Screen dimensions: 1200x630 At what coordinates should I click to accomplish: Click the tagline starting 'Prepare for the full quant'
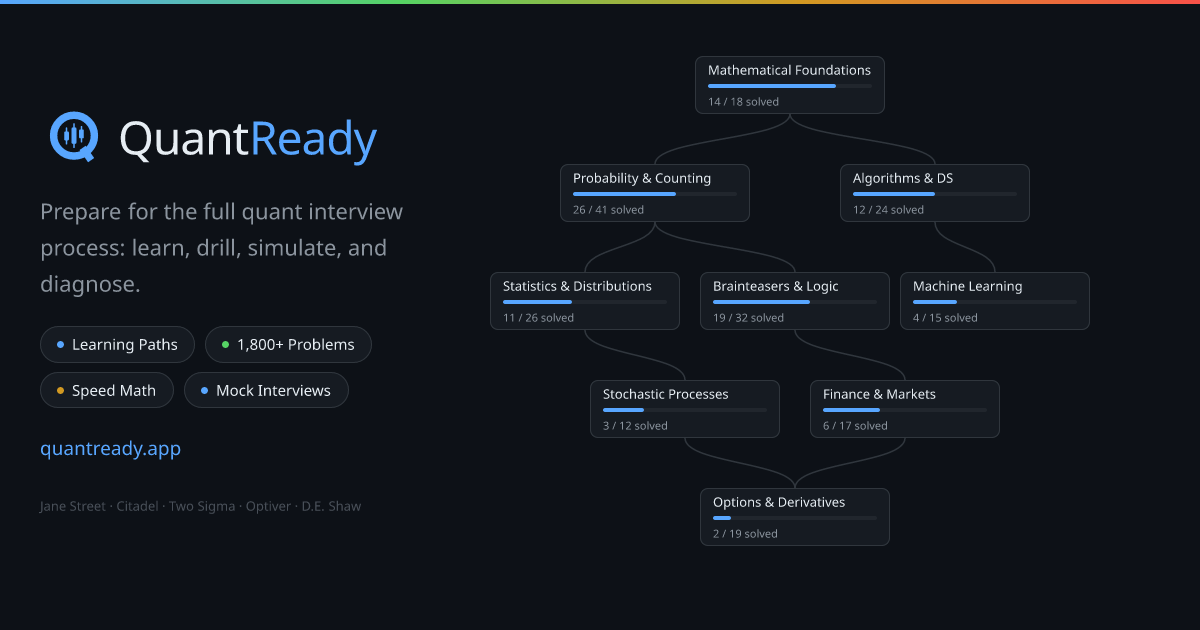click(x=222, y=248)
